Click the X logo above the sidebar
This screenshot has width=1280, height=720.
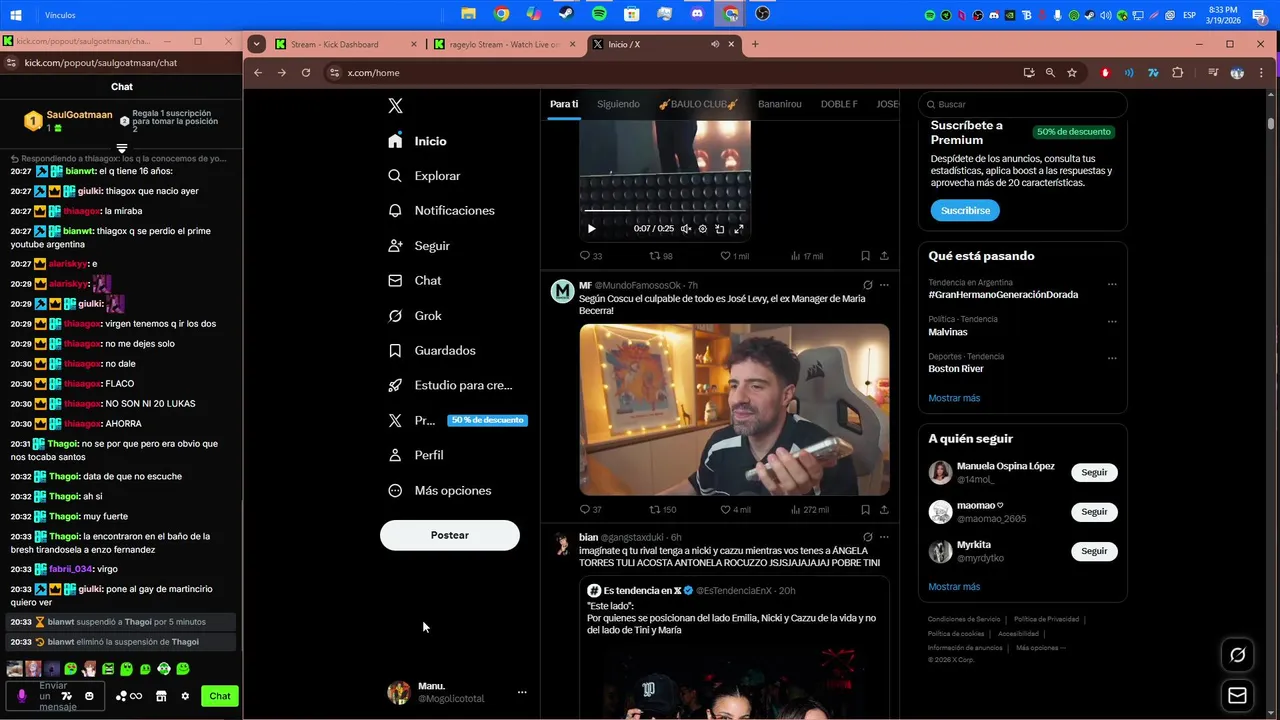[x=395, y=106]
